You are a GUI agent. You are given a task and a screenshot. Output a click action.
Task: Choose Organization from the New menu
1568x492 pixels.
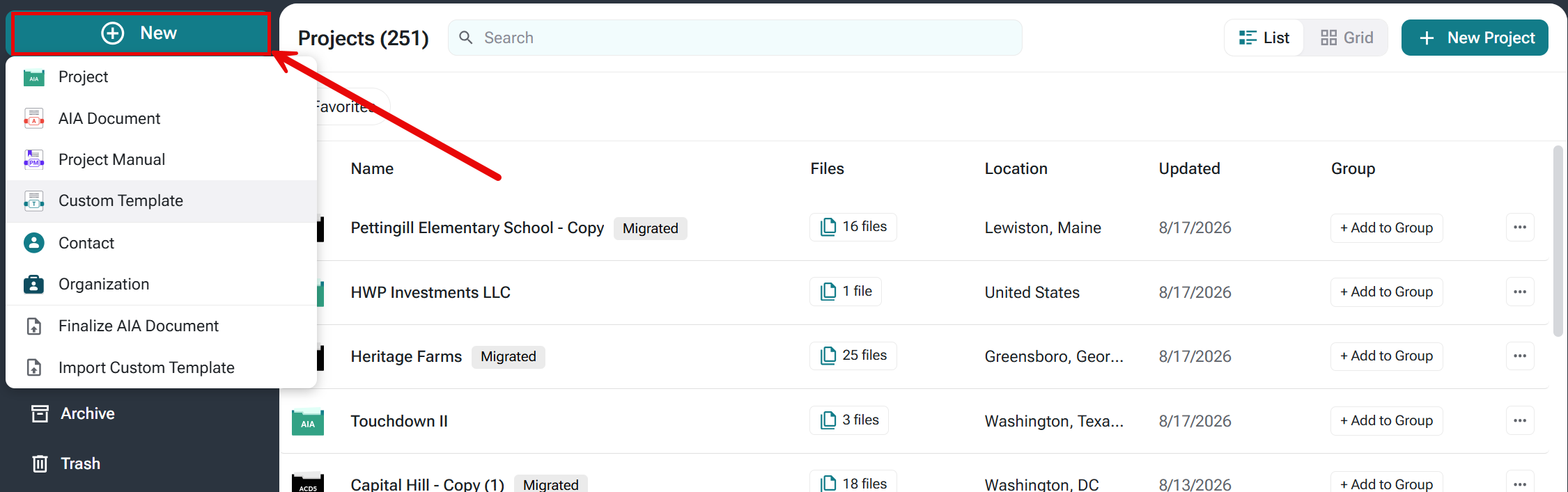161,284
